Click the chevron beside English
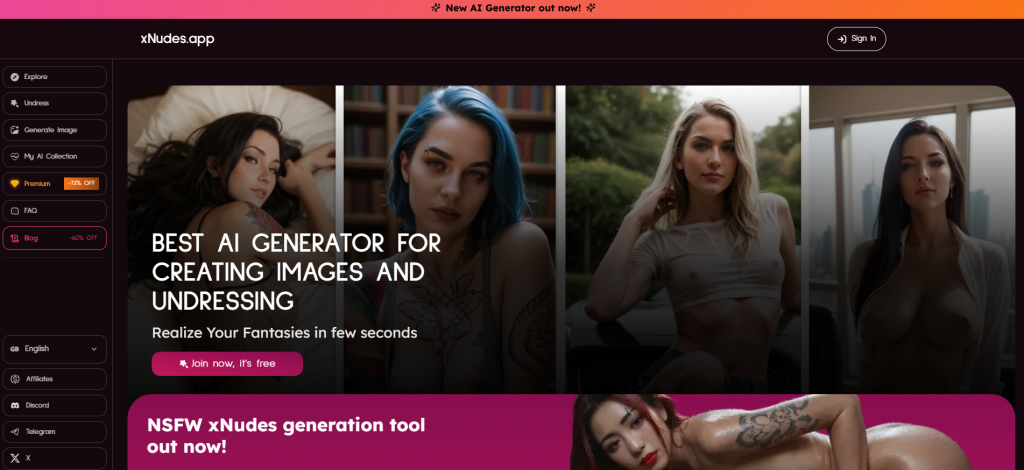 [x=94, y=349]
